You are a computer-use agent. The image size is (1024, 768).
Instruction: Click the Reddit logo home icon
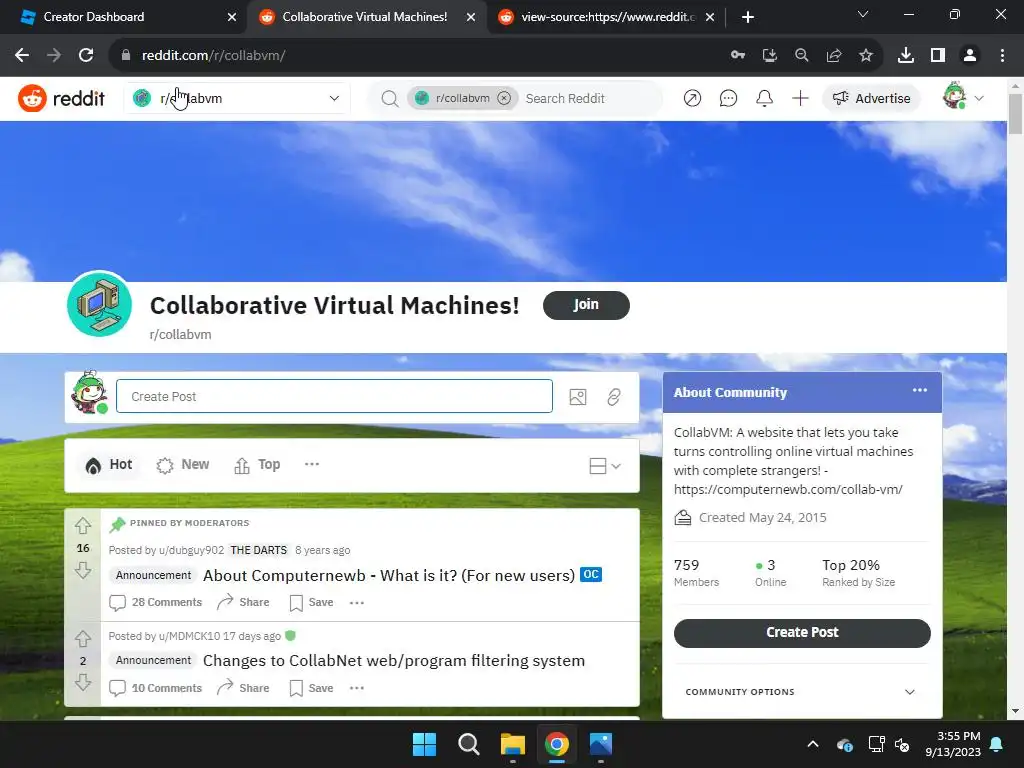click(32, 99)
